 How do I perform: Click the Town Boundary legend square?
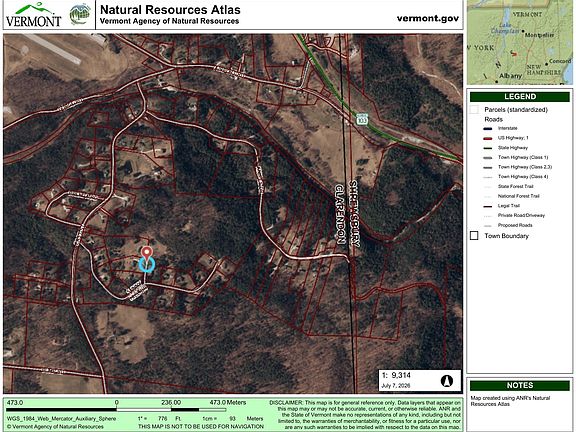(x=474, y=236)
